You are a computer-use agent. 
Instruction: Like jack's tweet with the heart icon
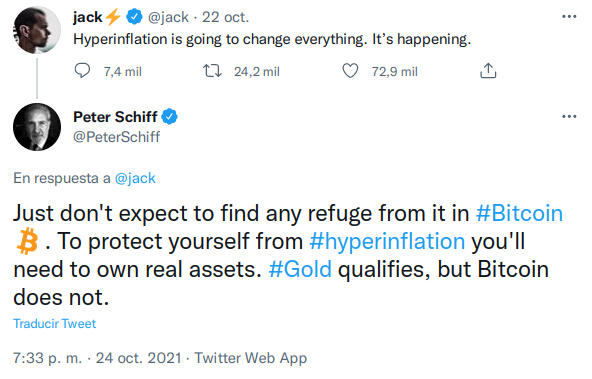(x=350, y=71)
